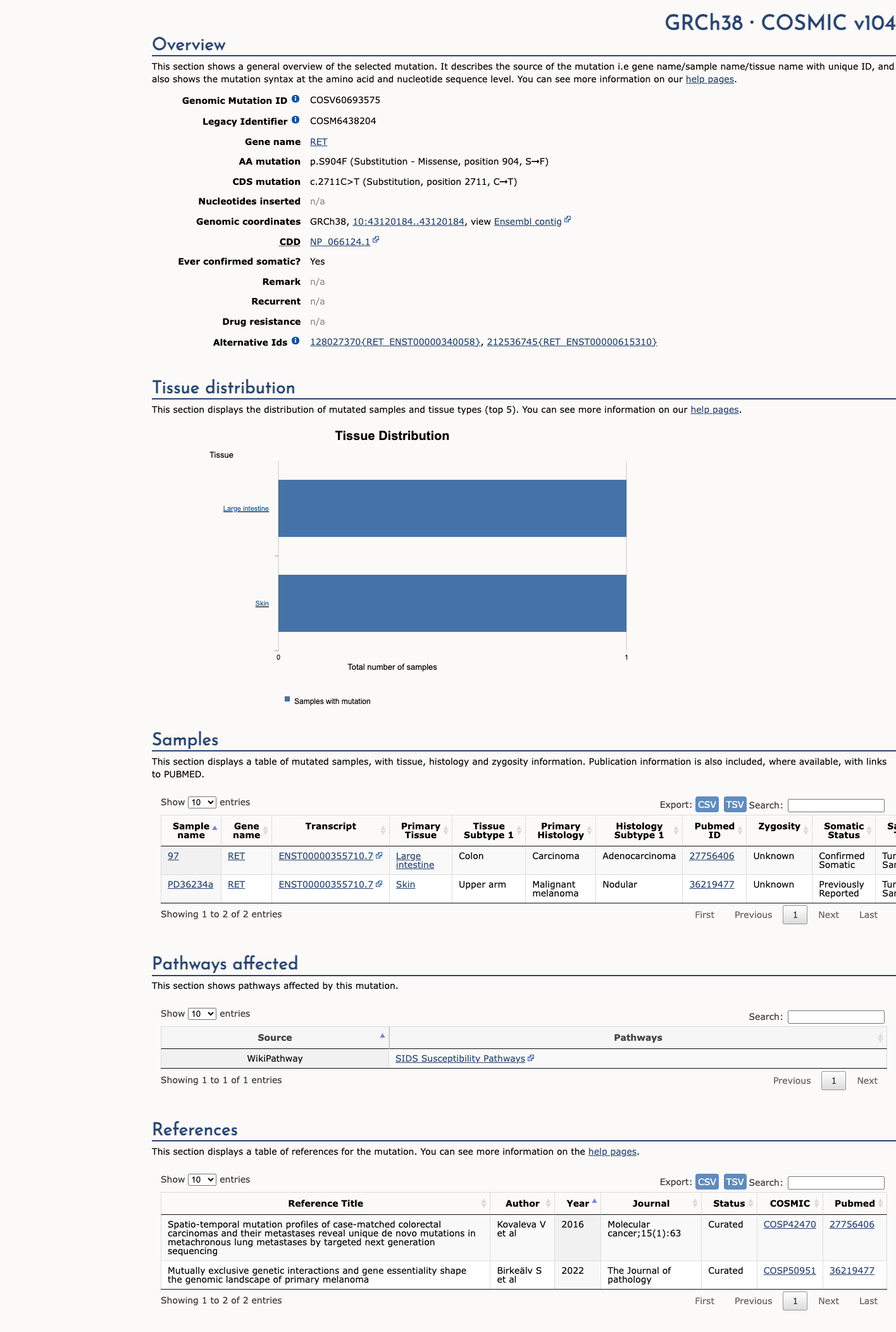The height and width of the screenshot is (1332, 896).
Task: Open COSP50951 reference link
Action: (x=790, y=1271)
